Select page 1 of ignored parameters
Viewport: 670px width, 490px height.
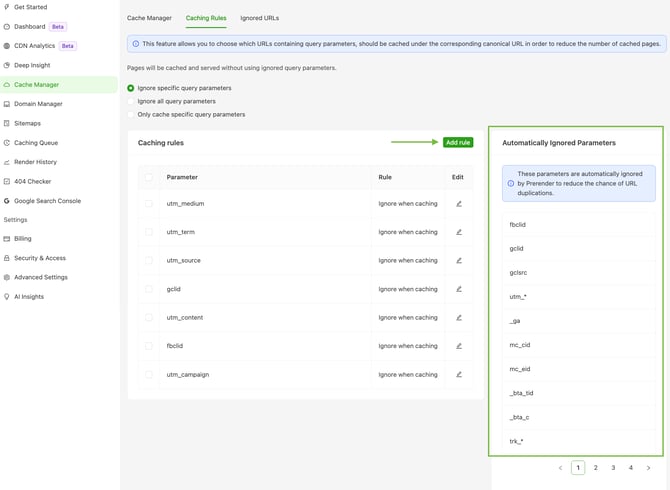point(578,468)
